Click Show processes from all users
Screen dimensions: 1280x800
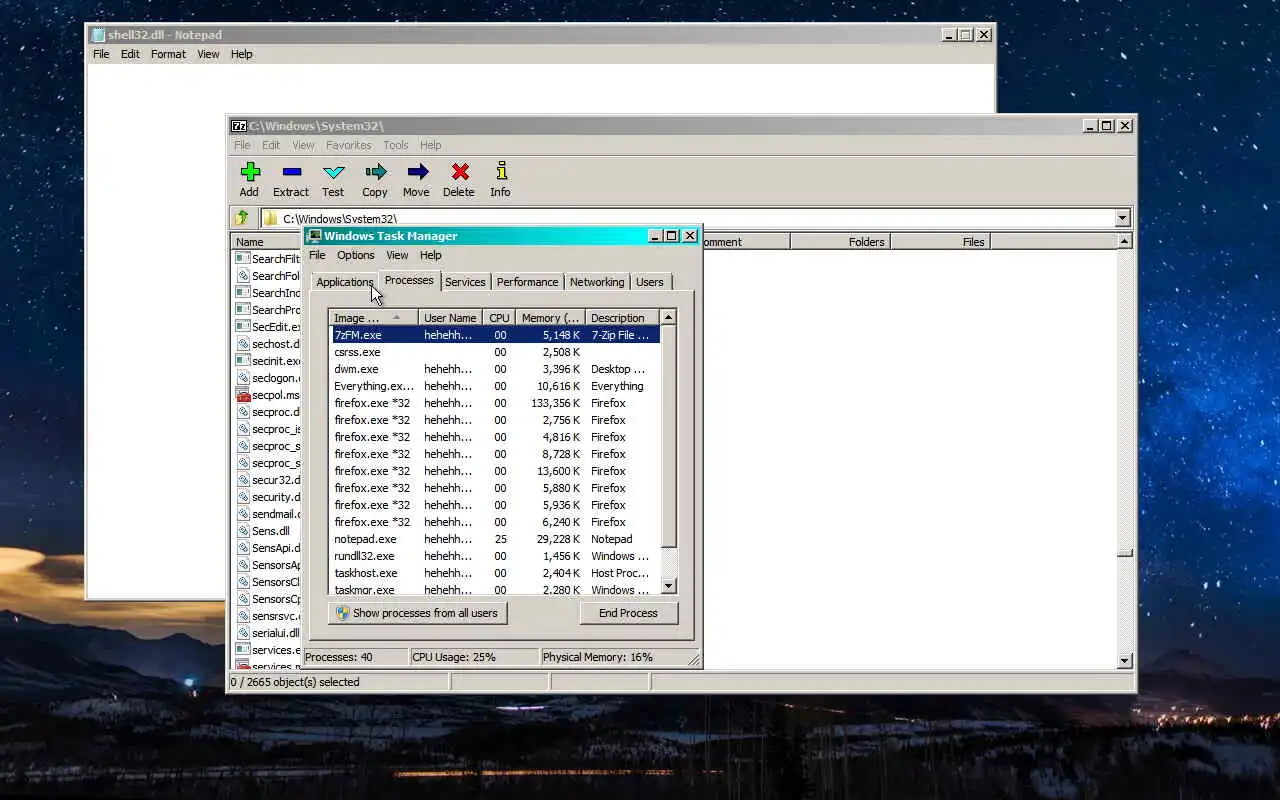tap(417, 613)
